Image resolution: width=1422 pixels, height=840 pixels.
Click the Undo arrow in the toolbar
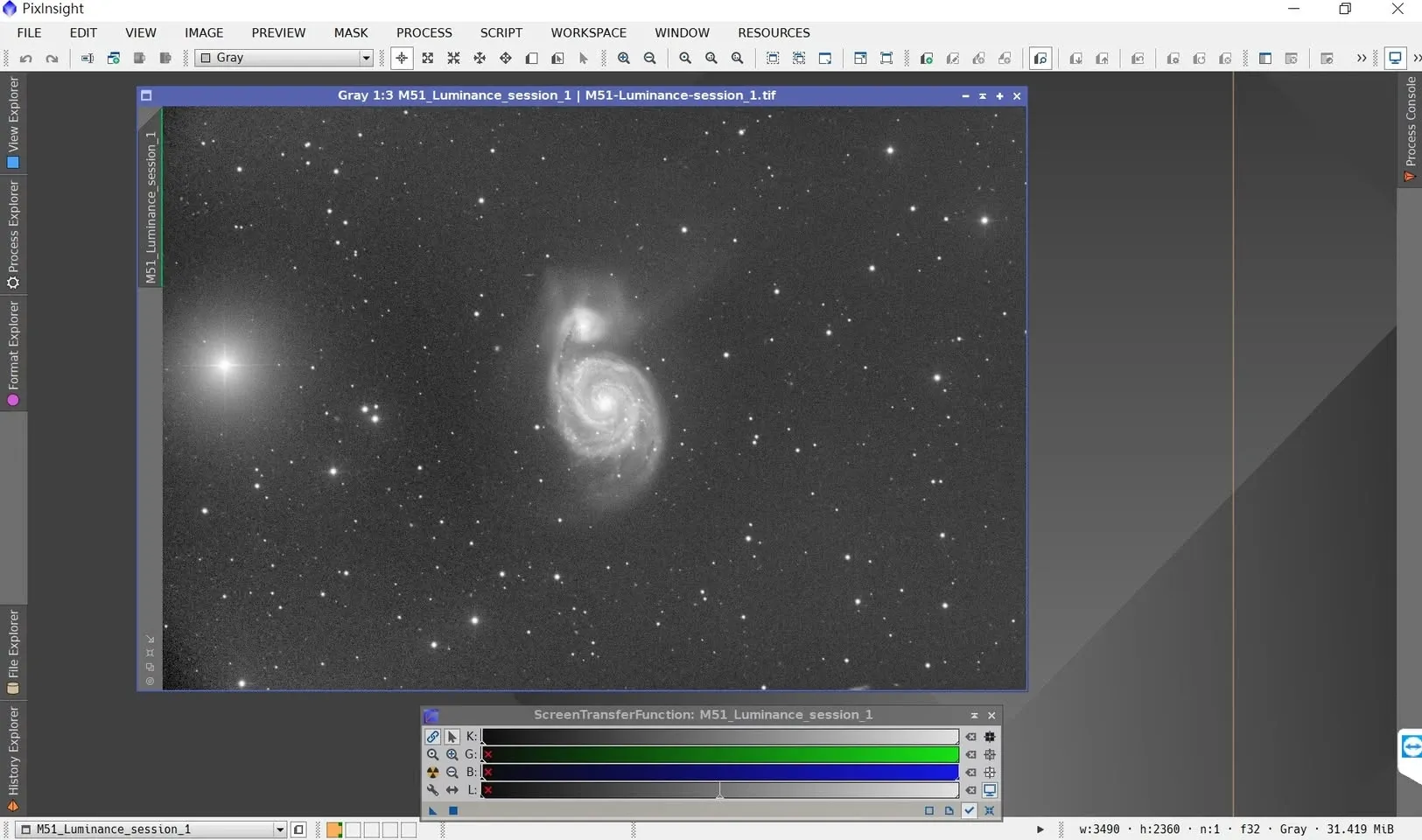coord(26,59)
